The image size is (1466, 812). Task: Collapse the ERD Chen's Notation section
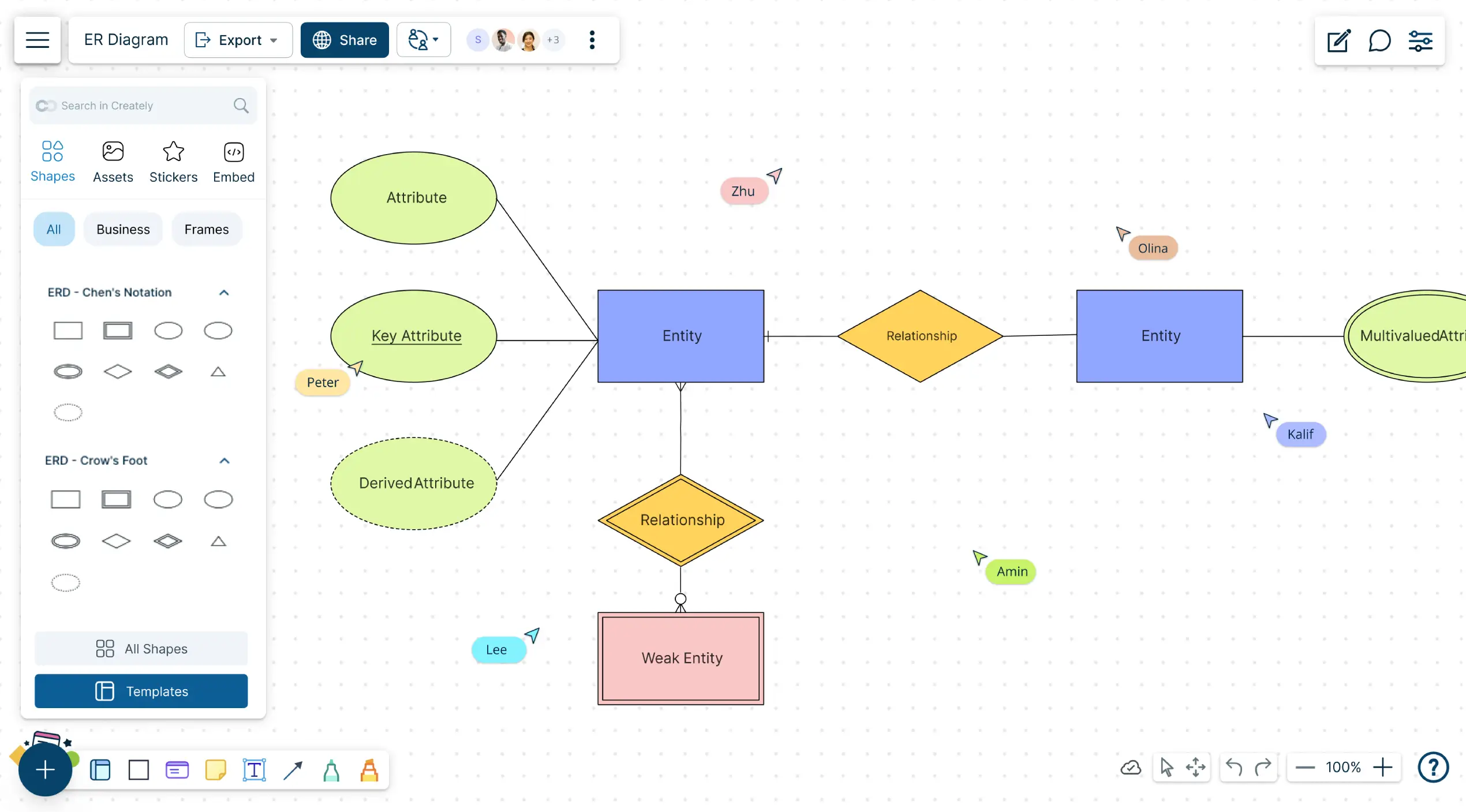[223, 291]
